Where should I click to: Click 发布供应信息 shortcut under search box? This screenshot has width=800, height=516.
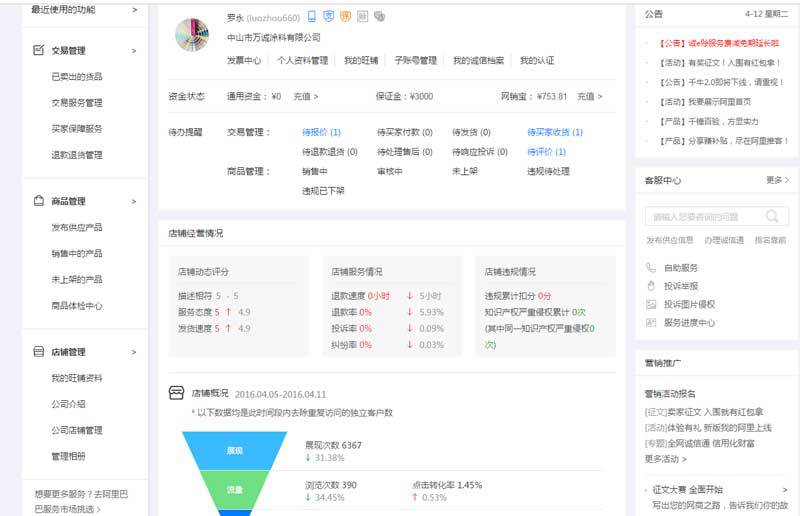click(x=670, y=240)
